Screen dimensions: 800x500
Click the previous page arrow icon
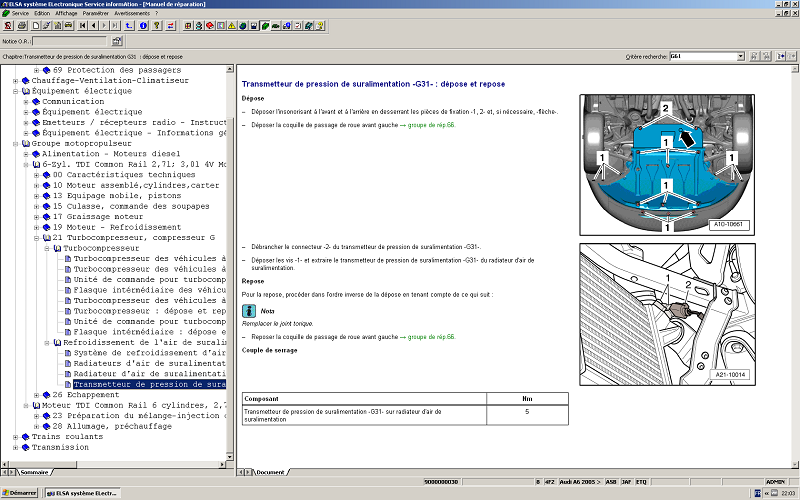click(93, 26)
